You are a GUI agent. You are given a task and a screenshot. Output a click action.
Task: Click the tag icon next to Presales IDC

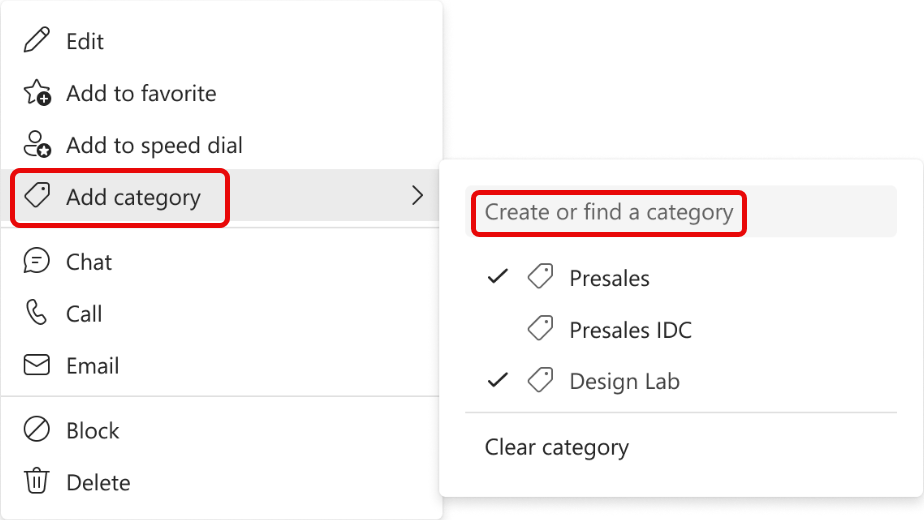[540, 328]
